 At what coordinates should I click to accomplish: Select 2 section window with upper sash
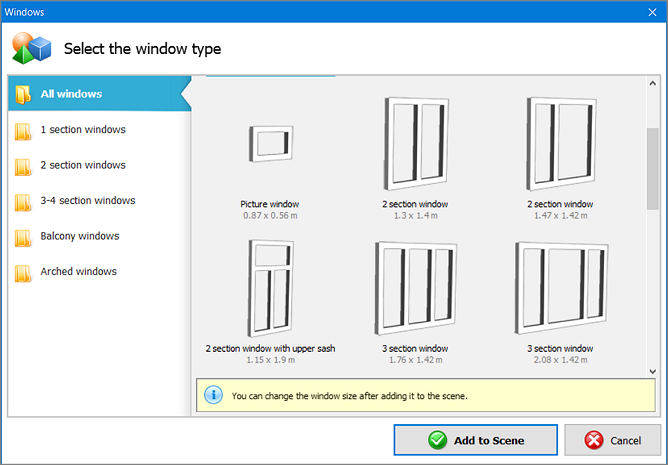(x=271, y=288)
